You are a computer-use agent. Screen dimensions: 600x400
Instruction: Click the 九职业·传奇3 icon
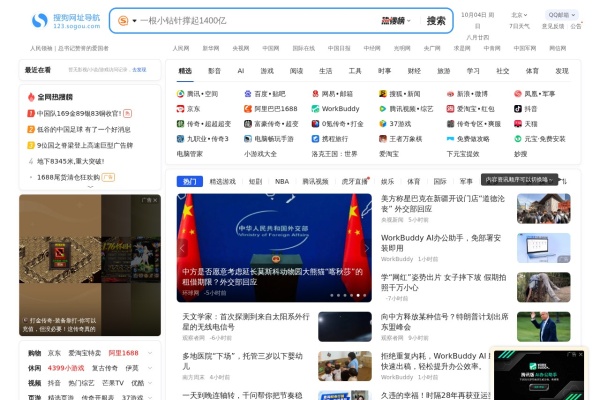(180, 139)
